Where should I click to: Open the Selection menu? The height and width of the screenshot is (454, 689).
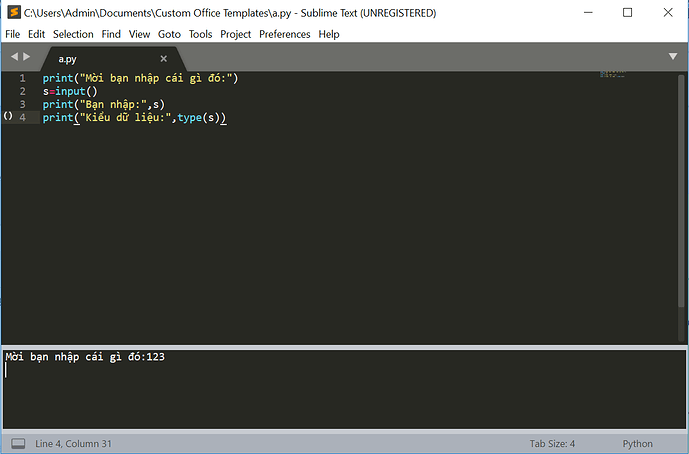(73, 34)
